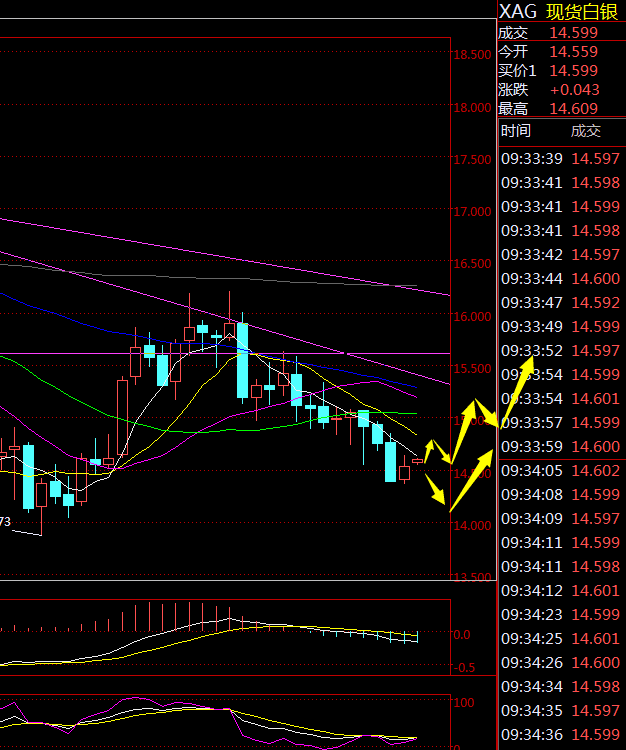The height and width of the screenshot is (750, 626).
Task: Click the 09:34:09 tick time
Action: coord(532,518)
